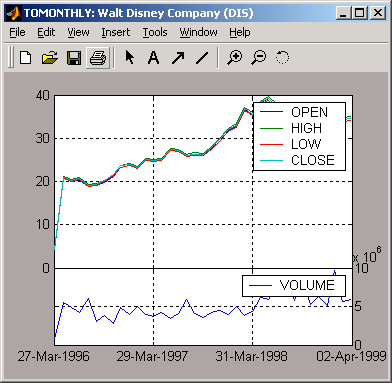This screenshot has width=392, height=383.
Task: Close the TOMONTHLY figure window
Action: (378, 13)
